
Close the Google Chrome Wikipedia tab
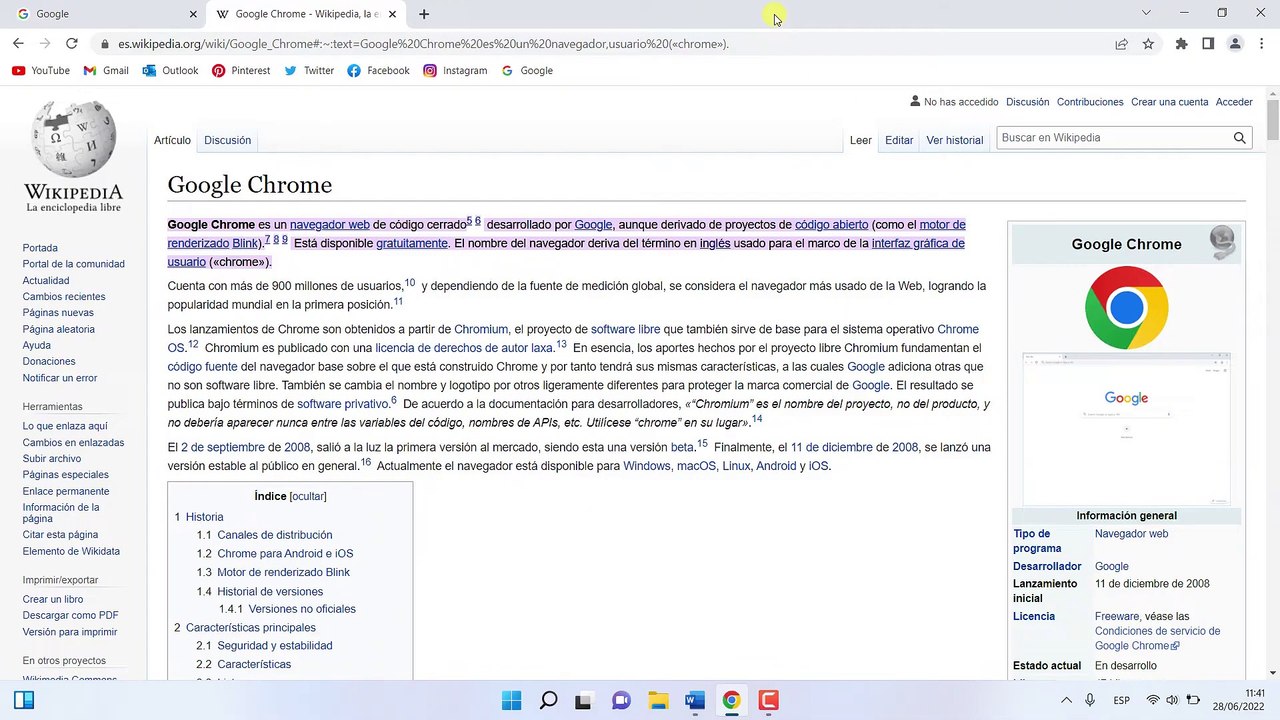[x=392, y=14]
